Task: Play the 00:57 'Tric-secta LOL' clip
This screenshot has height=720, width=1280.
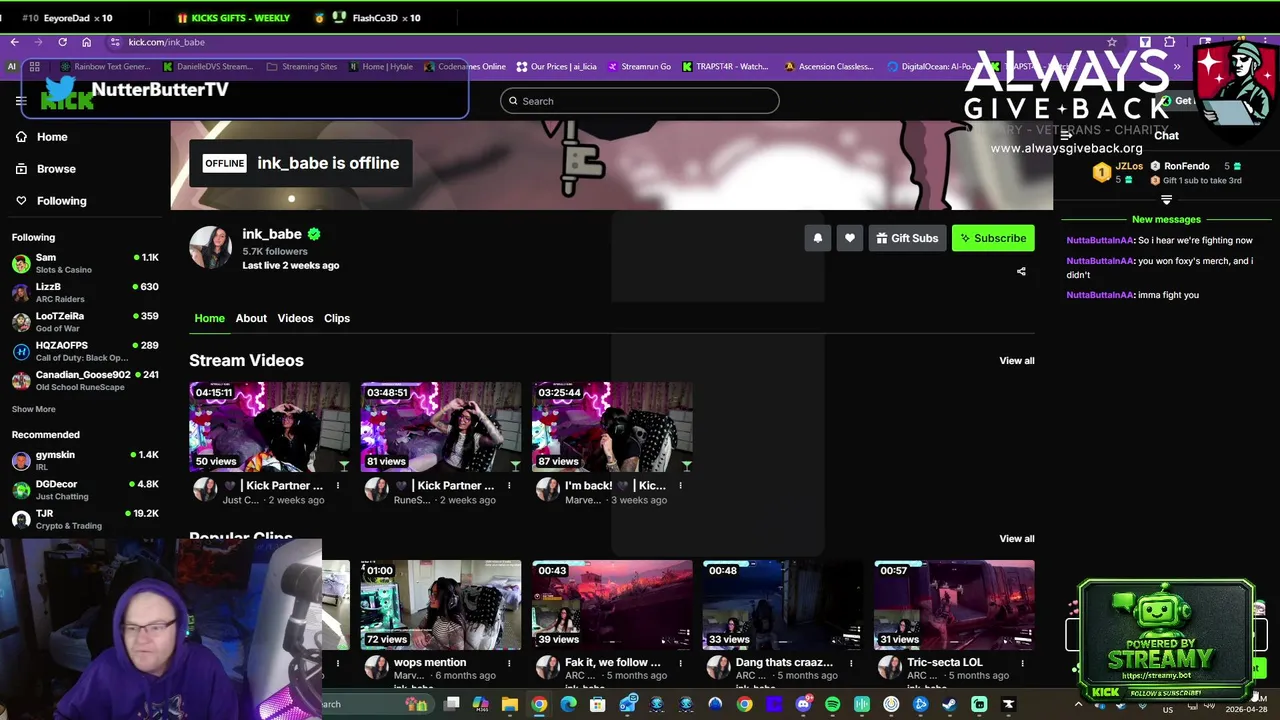Action: click(x=954, y=605)
